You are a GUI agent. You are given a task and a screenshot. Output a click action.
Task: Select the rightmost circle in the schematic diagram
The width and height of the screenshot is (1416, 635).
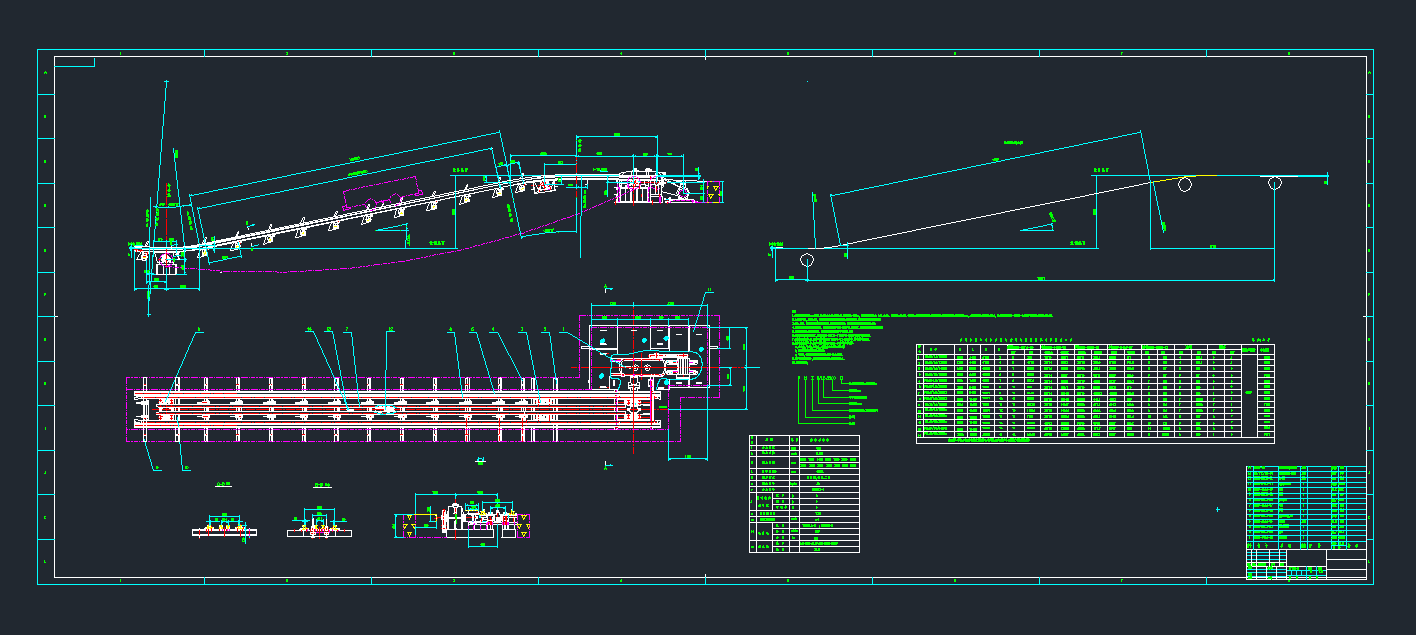1275,183
